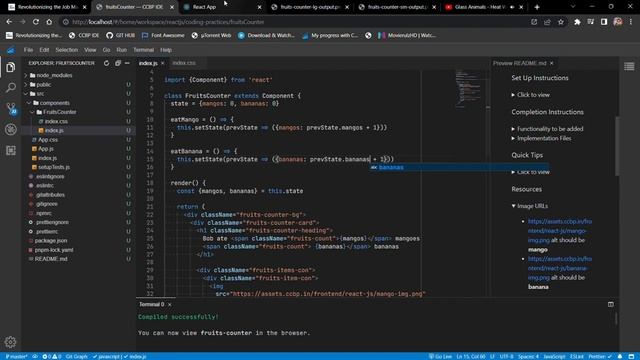Open the File menu
The width and height of the screenshot is (640, 360).
28,50
